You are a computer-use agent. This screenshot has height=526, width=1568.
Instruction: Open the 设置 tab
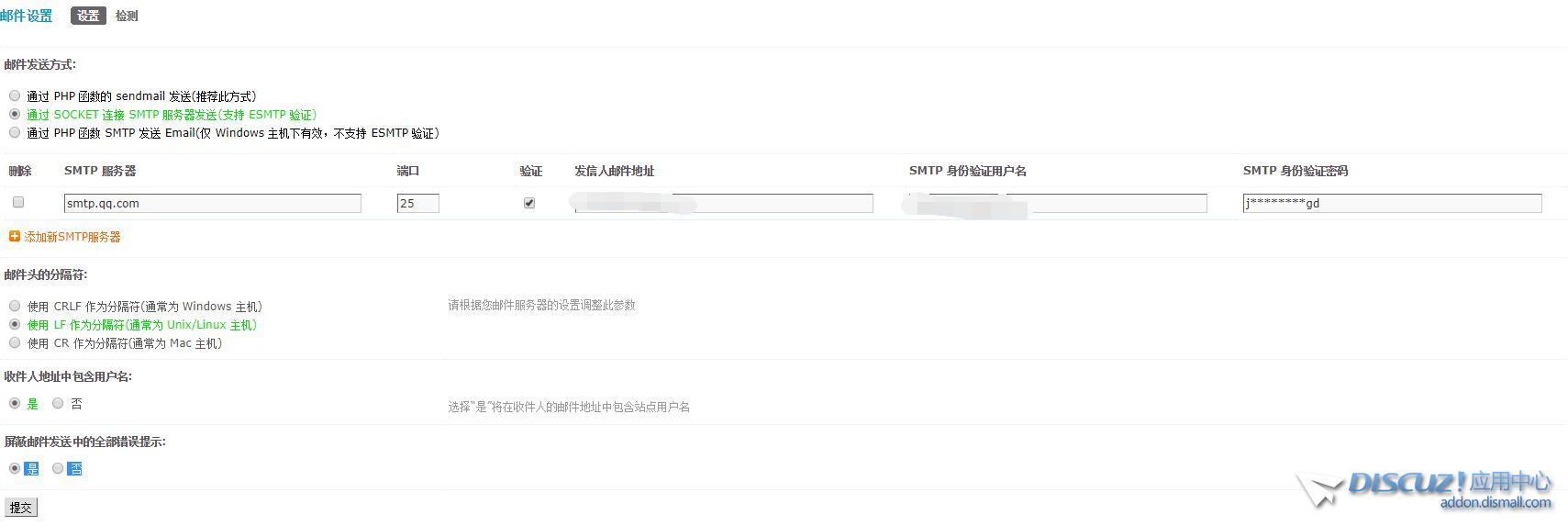click(x=88, y=16)
